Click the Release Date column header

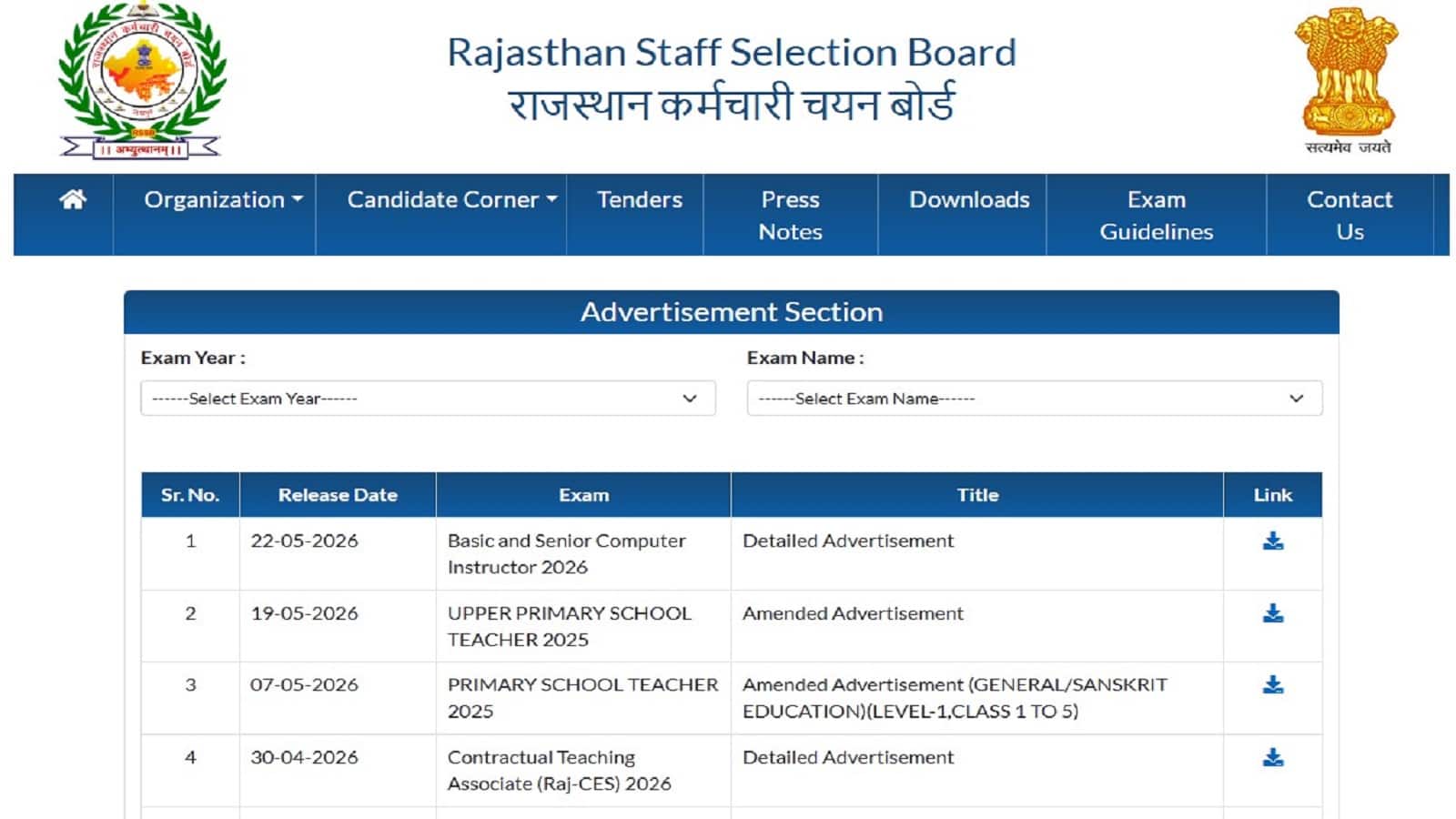[x=338, y=495]
